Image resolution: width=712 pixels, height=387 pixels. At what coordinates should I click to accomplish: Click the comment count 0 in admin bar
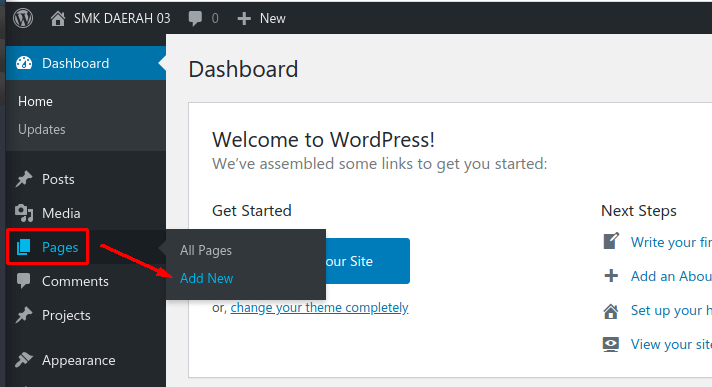point(215,19)
